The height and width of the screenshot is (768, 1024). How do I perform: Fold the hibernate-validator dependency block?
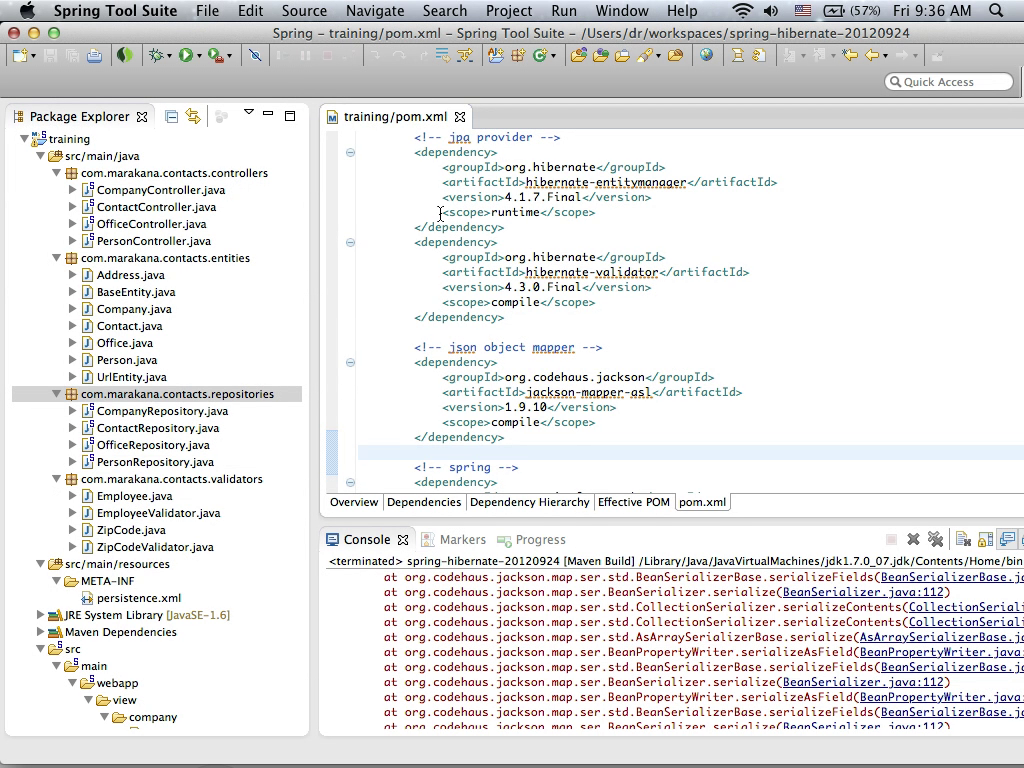pyautogui.click(x=350, y=242)
